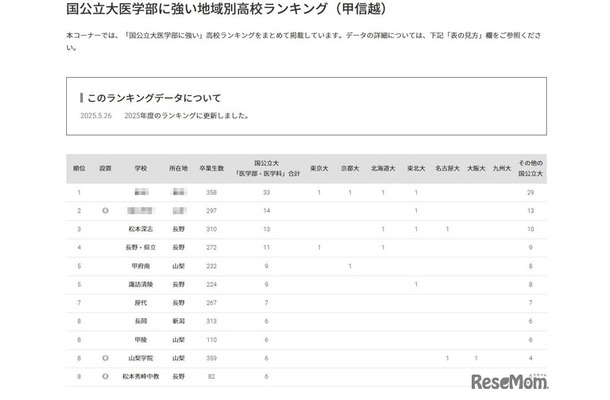Image resolution: width=610 pixels, height=400 pixels.
Task: Click the rank number 3 beside 松本深志
Action: coord(79,229)
